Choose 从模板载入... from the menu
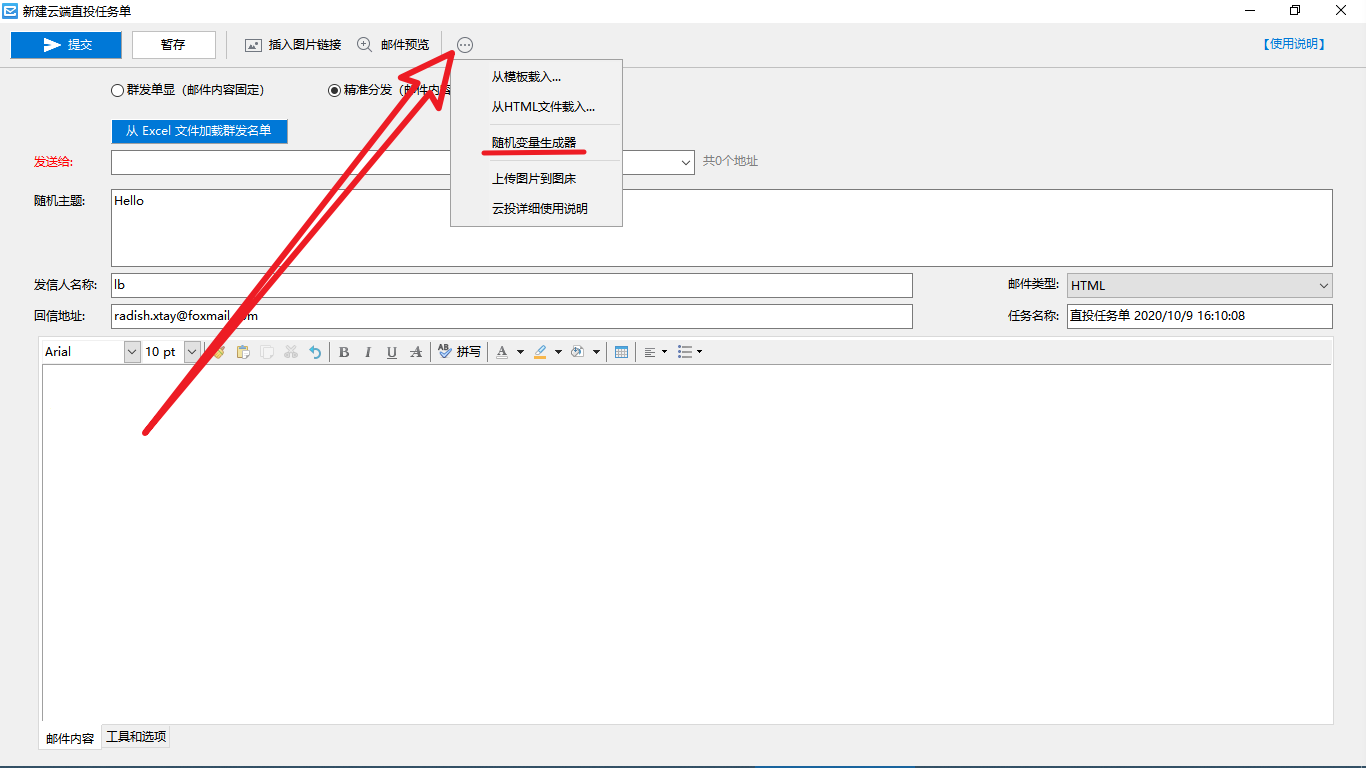The image size is (1366, 768). pyautogui.click(x=526, y=77)
